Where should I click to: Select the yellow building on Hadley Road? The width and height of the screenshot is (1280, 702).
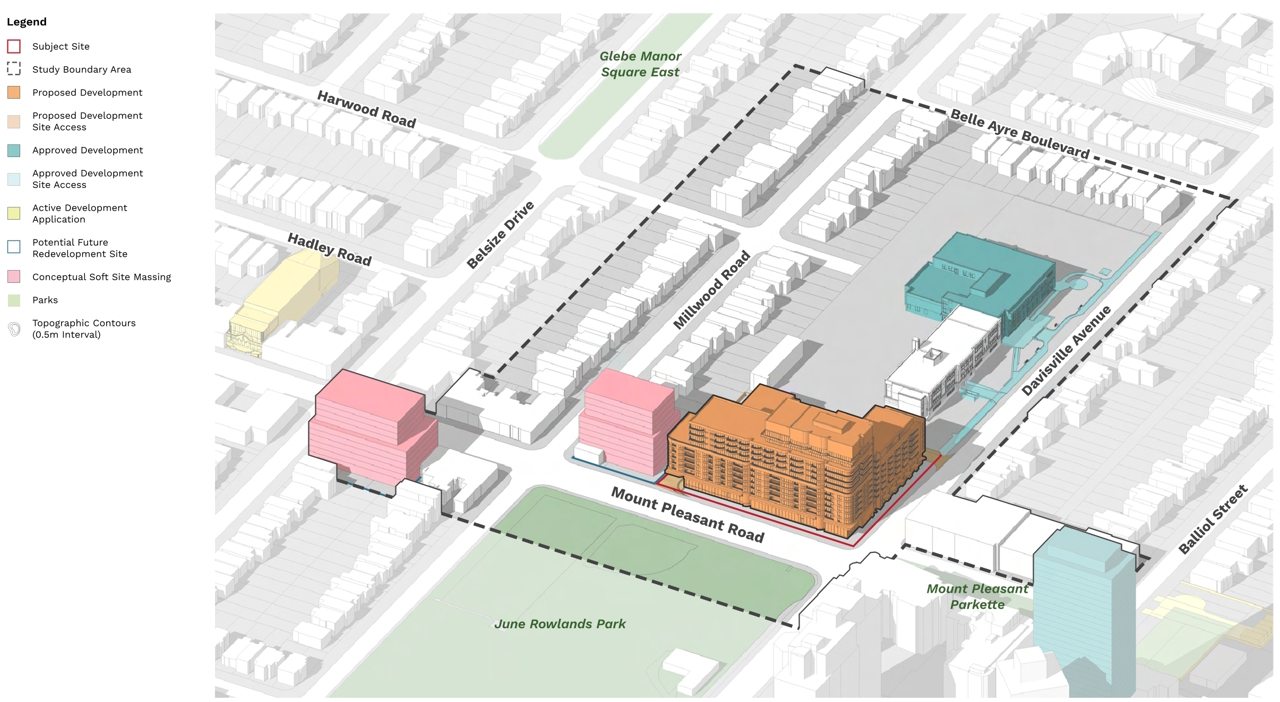[285, 295]
